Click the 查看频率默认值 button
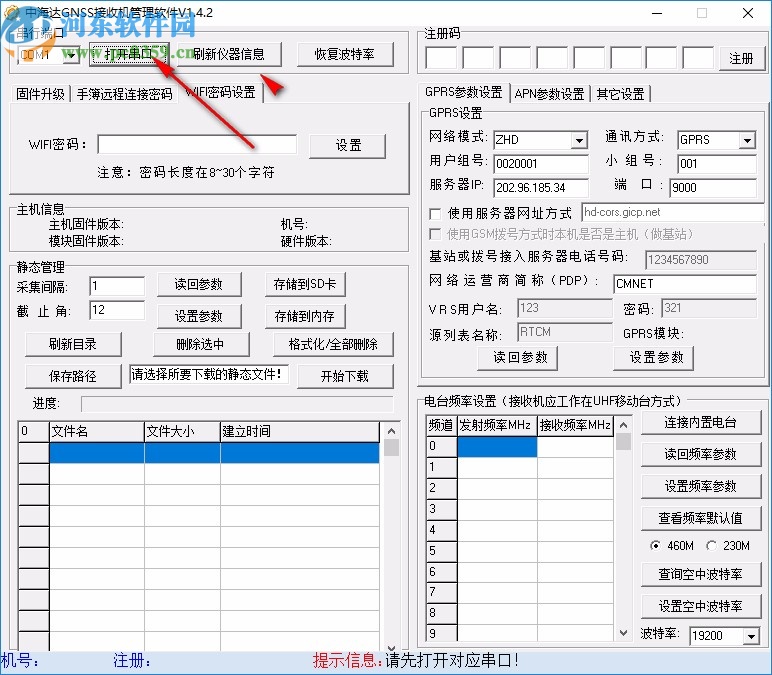This screenshot has height=675, width=772. click(x=701, y=518)
